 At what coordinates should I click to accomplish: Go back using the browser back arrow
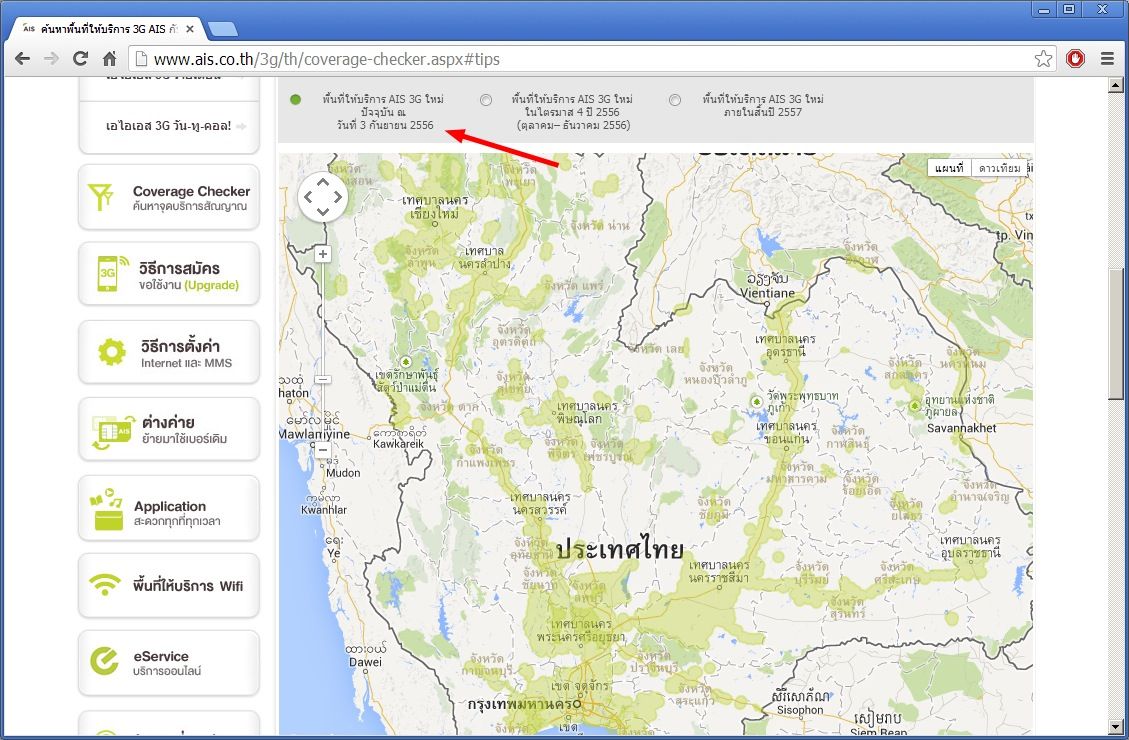tap(22, 58)
